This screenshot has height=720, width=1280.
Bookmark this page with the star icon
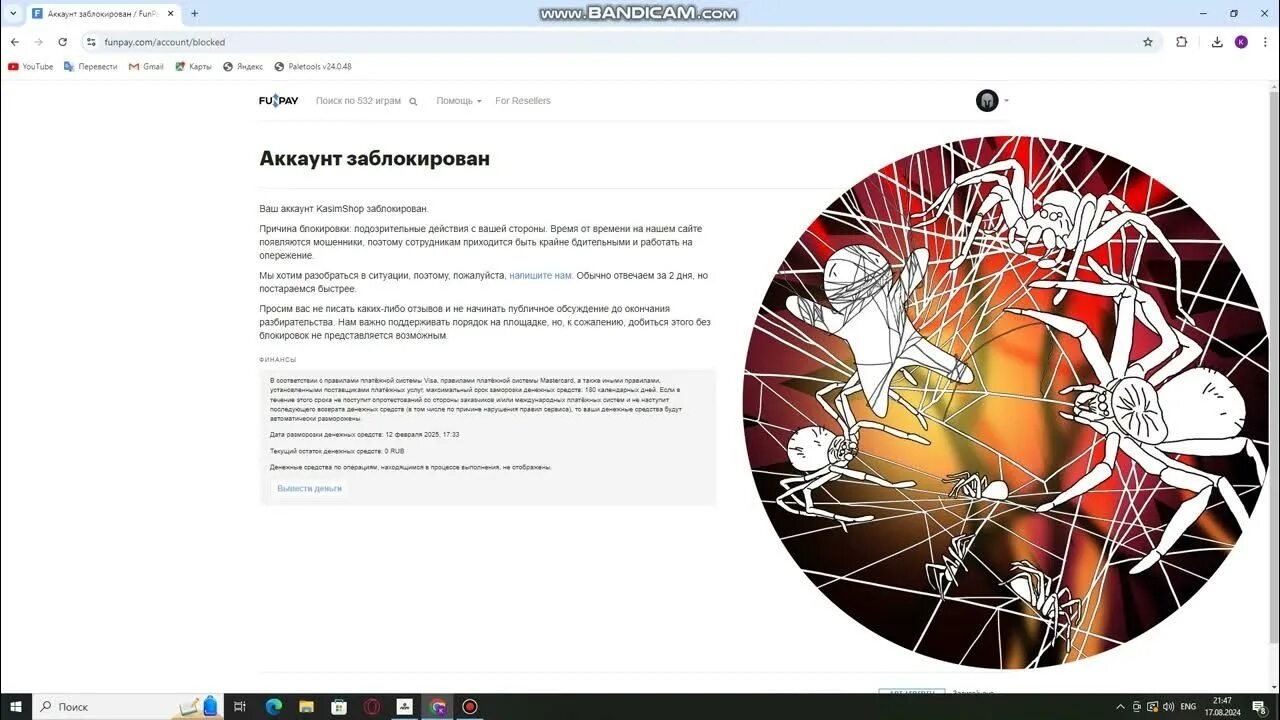click(x=1148, y=42)
